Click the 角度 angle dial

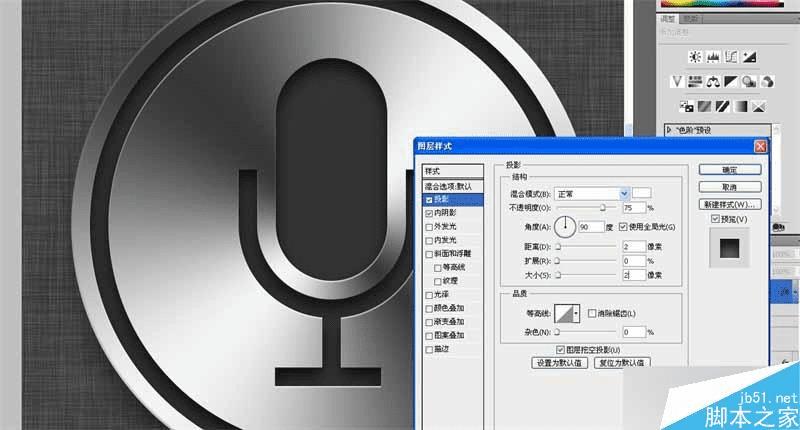pos(565,226)
